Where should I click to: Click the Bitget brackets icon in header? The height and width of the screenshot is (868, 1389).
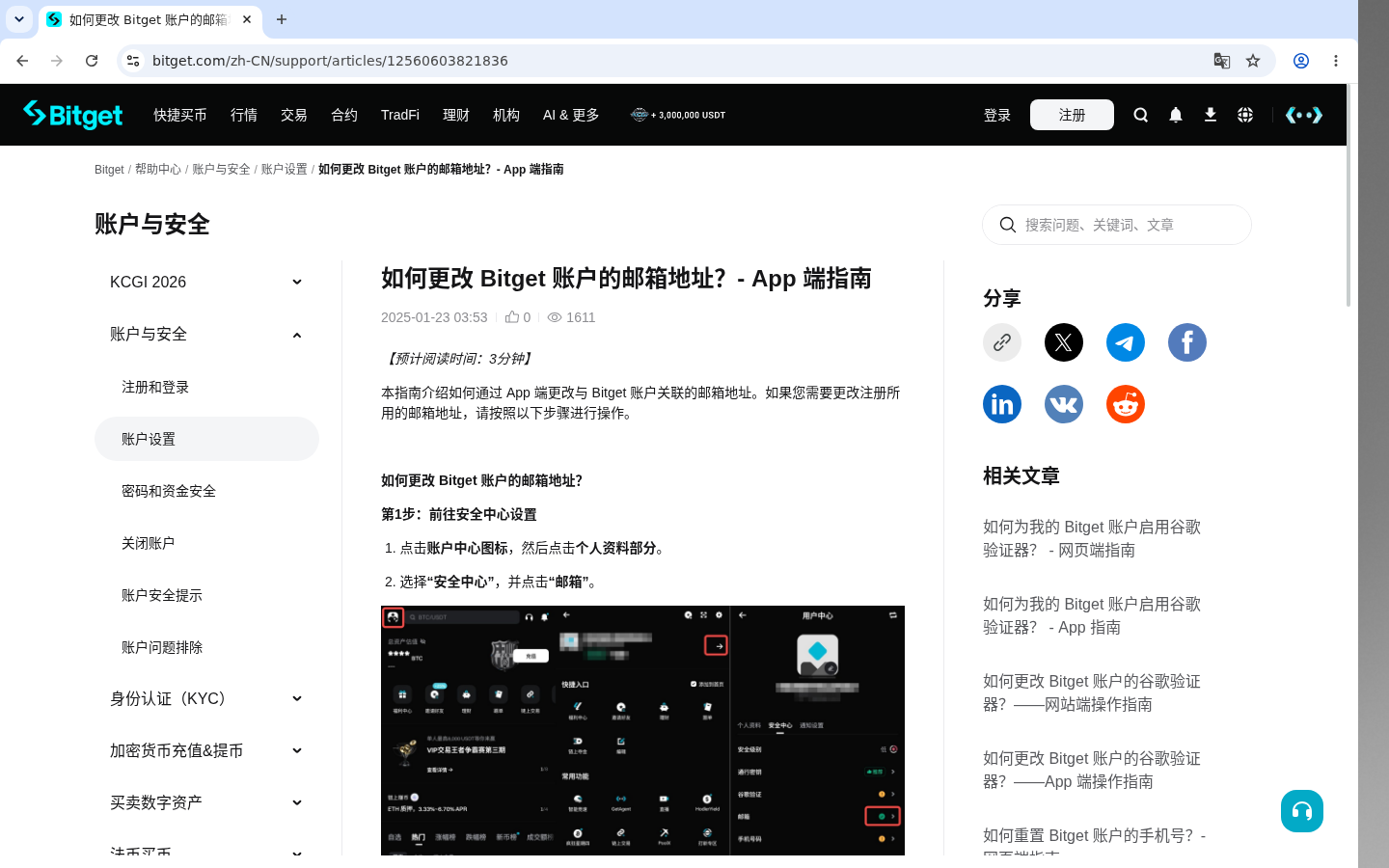pyautogui.click(x=1304, y=115)
